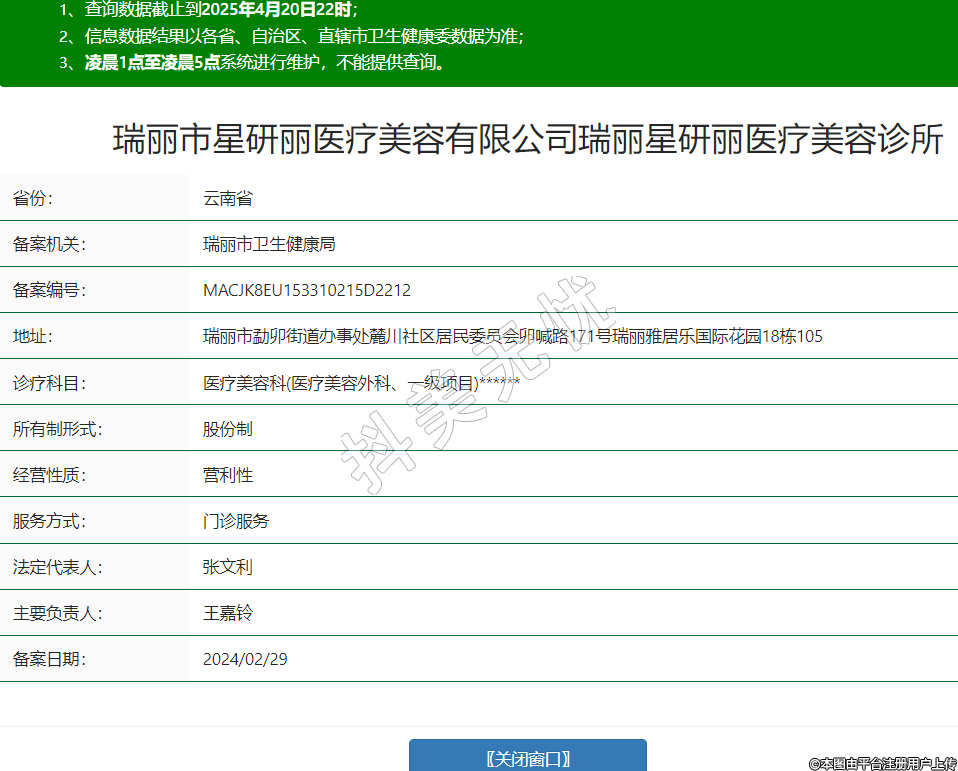958x771 pixels.
Task: Click the 〖关闭窗口〗 close window button
Action: [x=527, y=757]
